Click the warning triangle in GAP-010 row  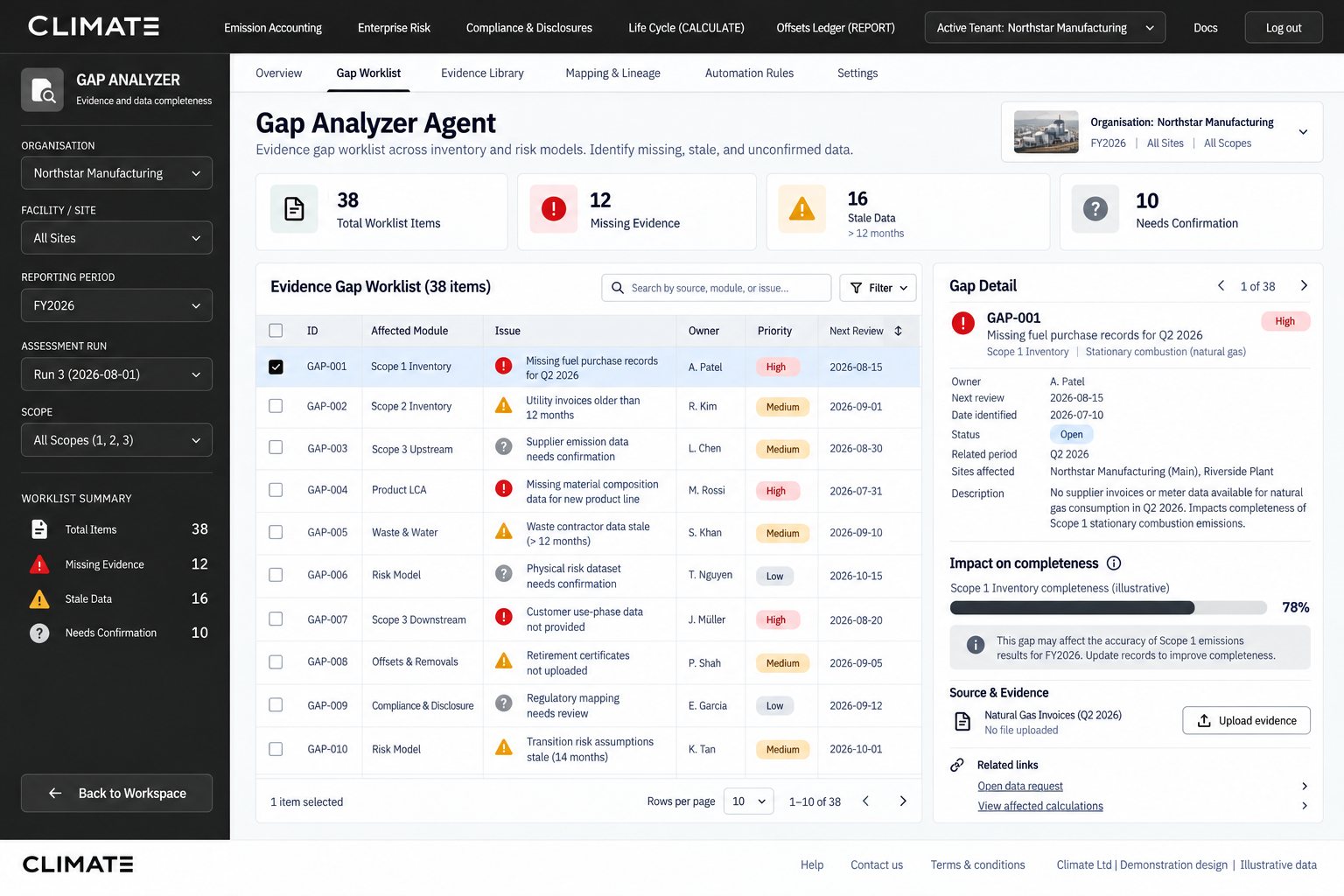tap(504, 747)
